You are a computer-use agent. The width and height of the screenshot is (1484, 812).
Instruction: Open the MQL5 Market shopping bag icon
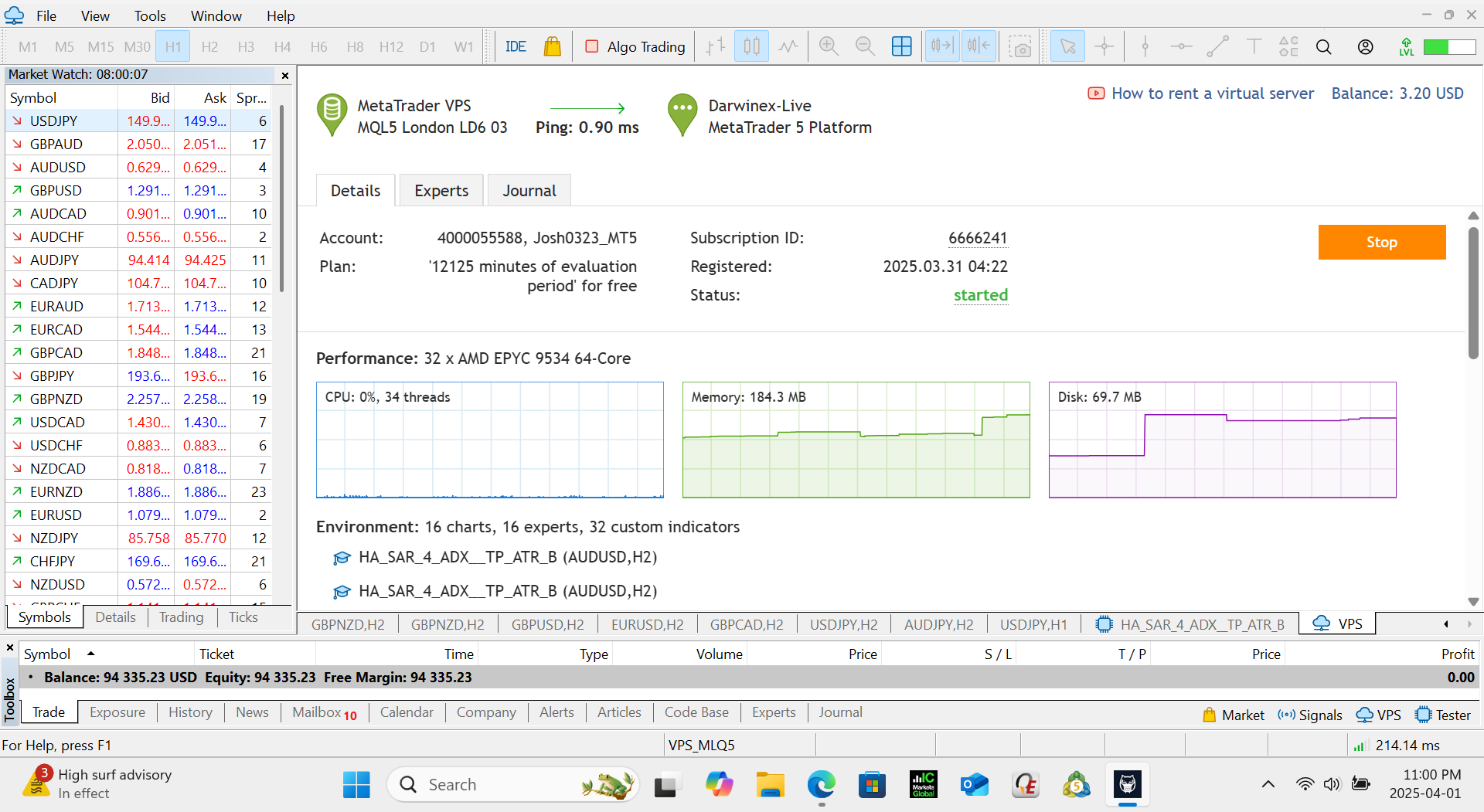[x=552, y=46]
